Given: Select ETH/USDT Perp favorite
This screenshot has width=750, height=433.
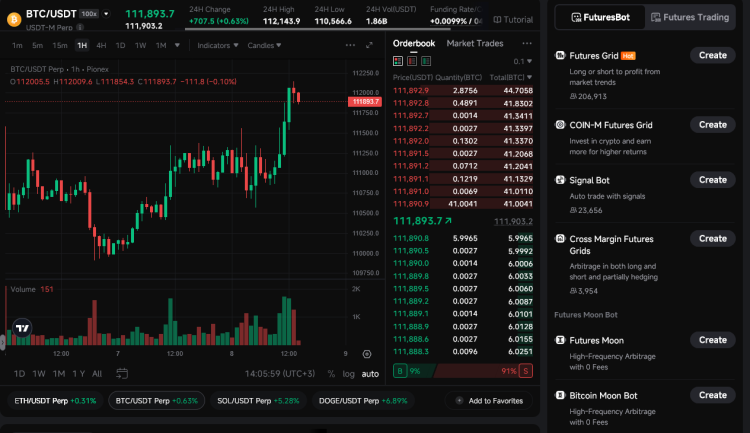Looking at the screenshot, I should [x=55, y=401].
